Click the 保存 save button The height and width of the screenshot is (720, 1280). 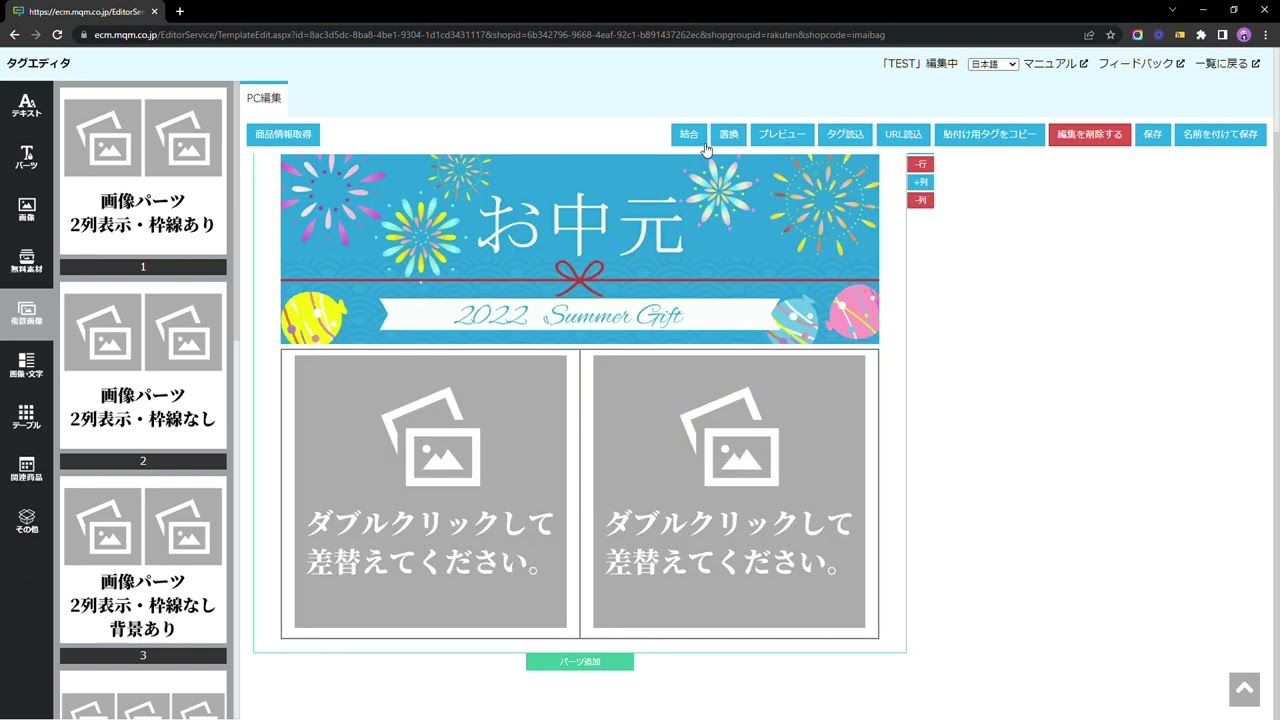1153,134
